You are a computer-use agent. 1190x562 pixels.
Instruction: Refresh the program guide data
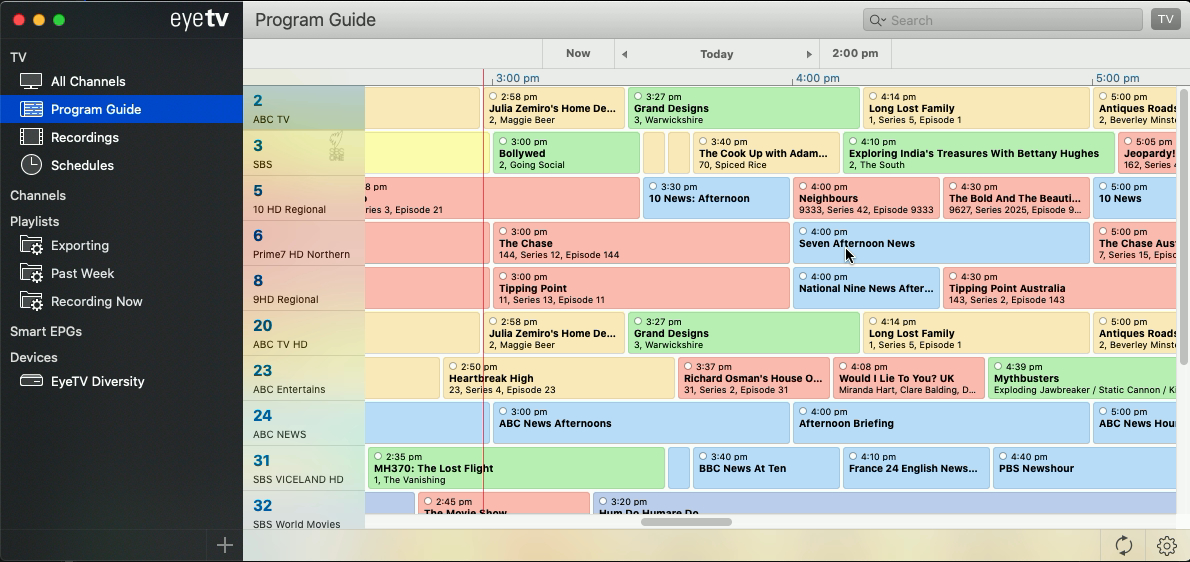click(1124, 545)
